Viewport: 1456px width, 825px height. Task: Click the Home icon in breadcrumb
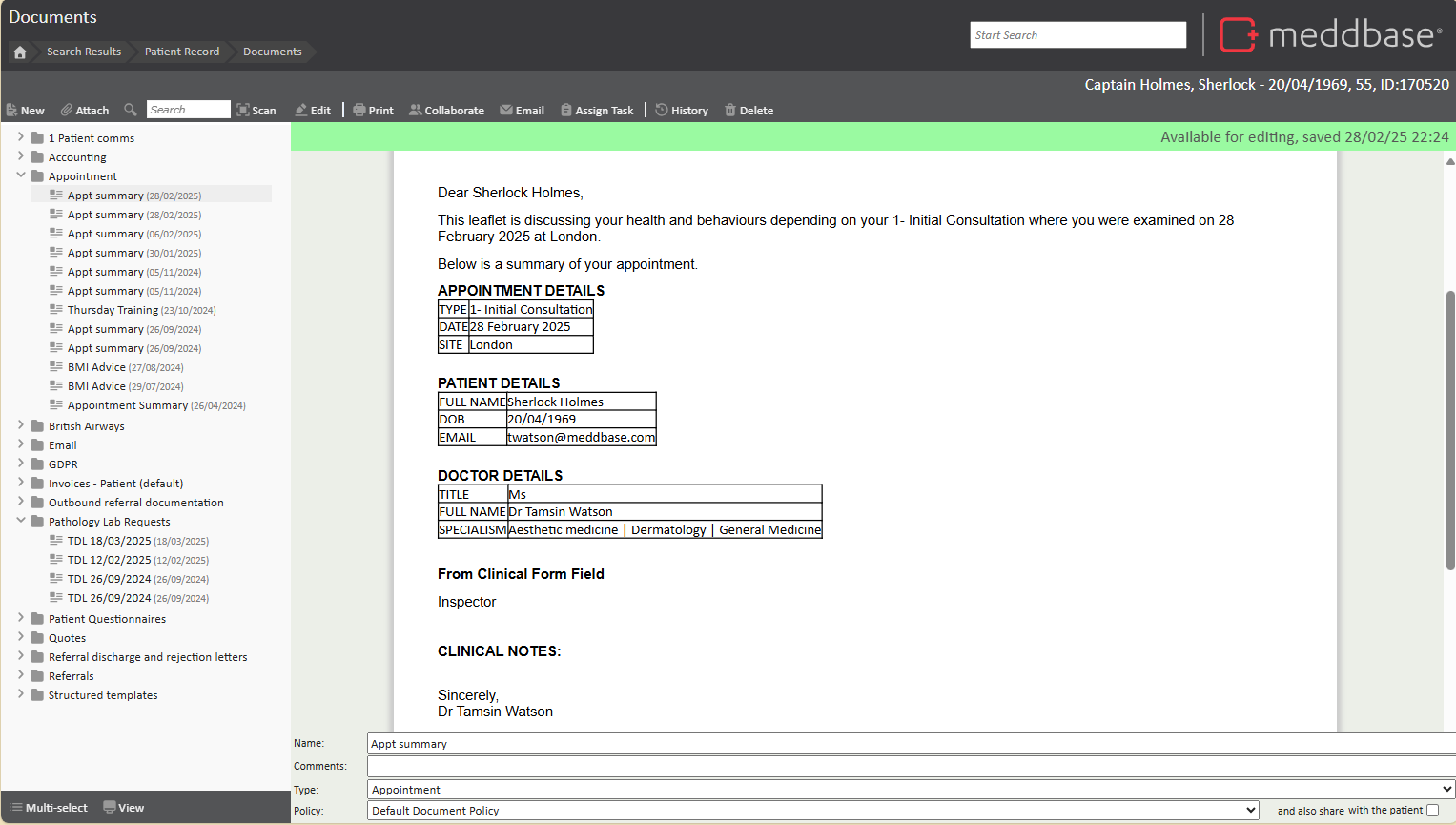[x=20, y=52]
